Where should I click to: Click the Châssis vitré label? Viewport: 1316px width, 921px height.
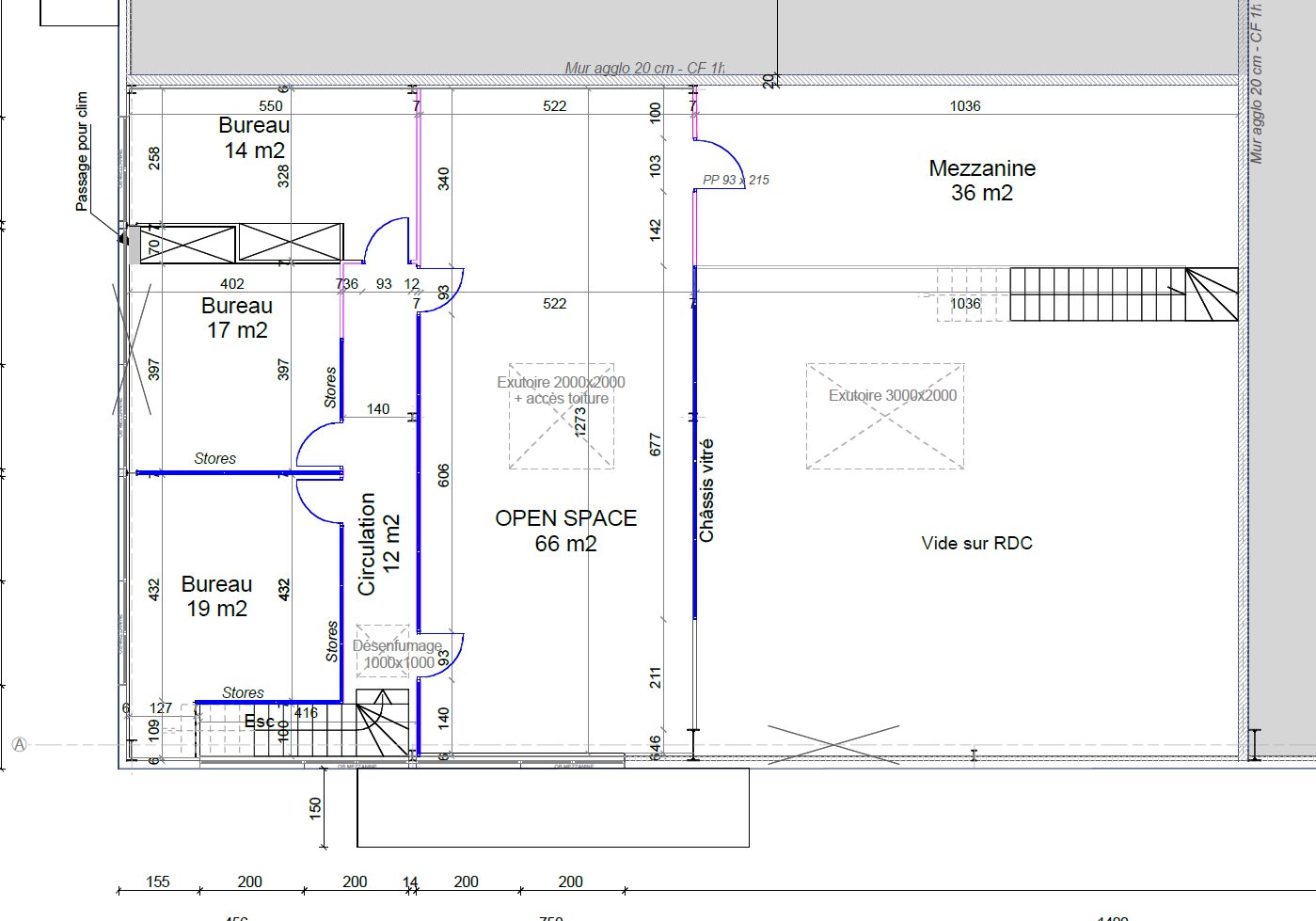click(706, 490)
